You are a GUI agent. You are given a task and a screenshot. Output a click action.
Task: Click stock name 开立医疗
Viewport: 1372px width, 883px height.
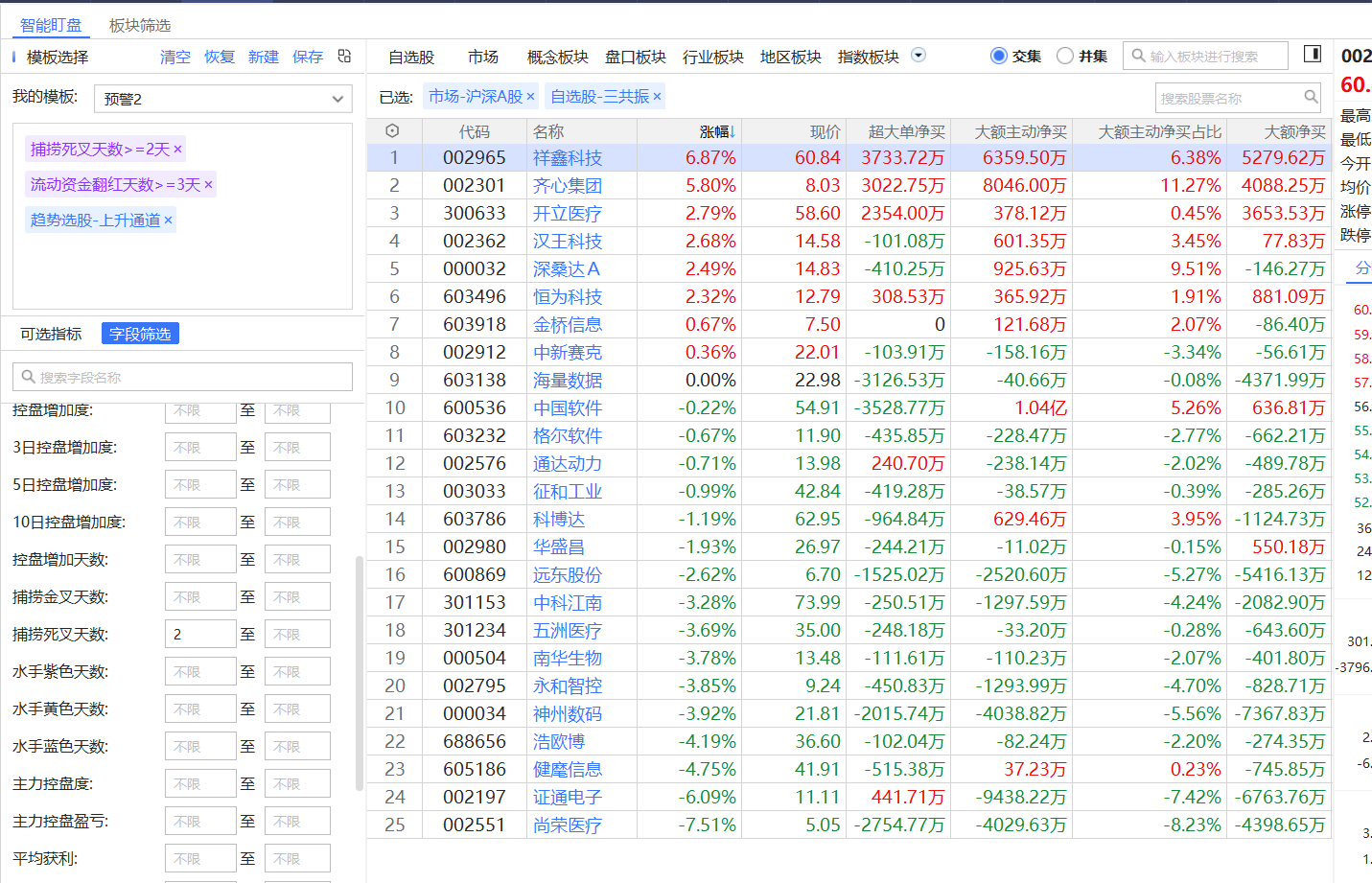coord(568,213)
